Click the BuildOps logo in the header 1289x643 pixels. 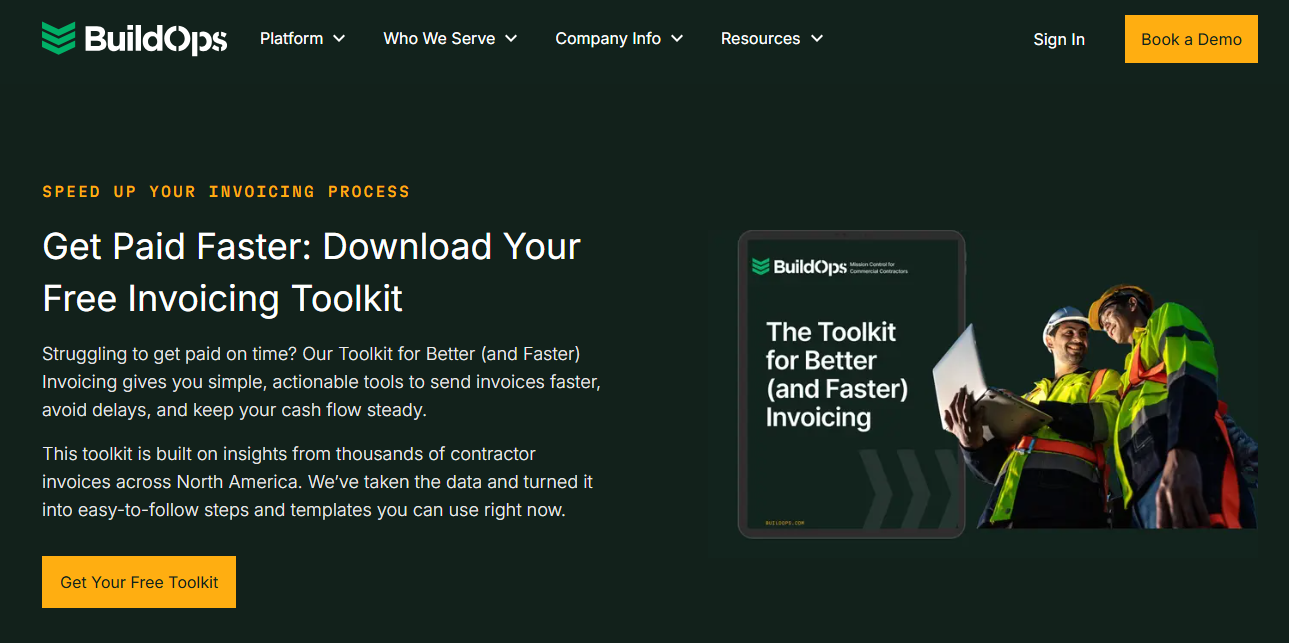134,39
